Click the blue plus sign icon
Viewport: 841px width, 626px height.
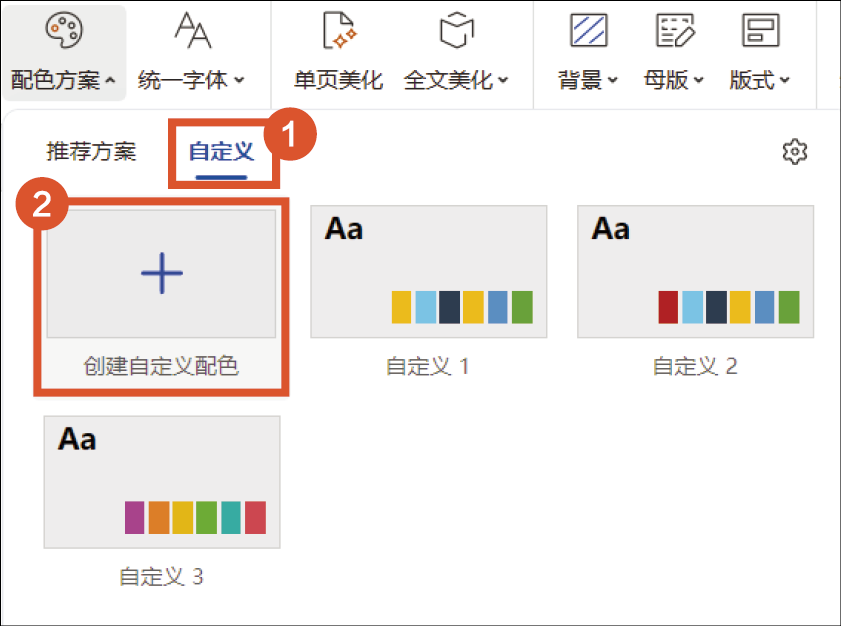coord(161,273)
